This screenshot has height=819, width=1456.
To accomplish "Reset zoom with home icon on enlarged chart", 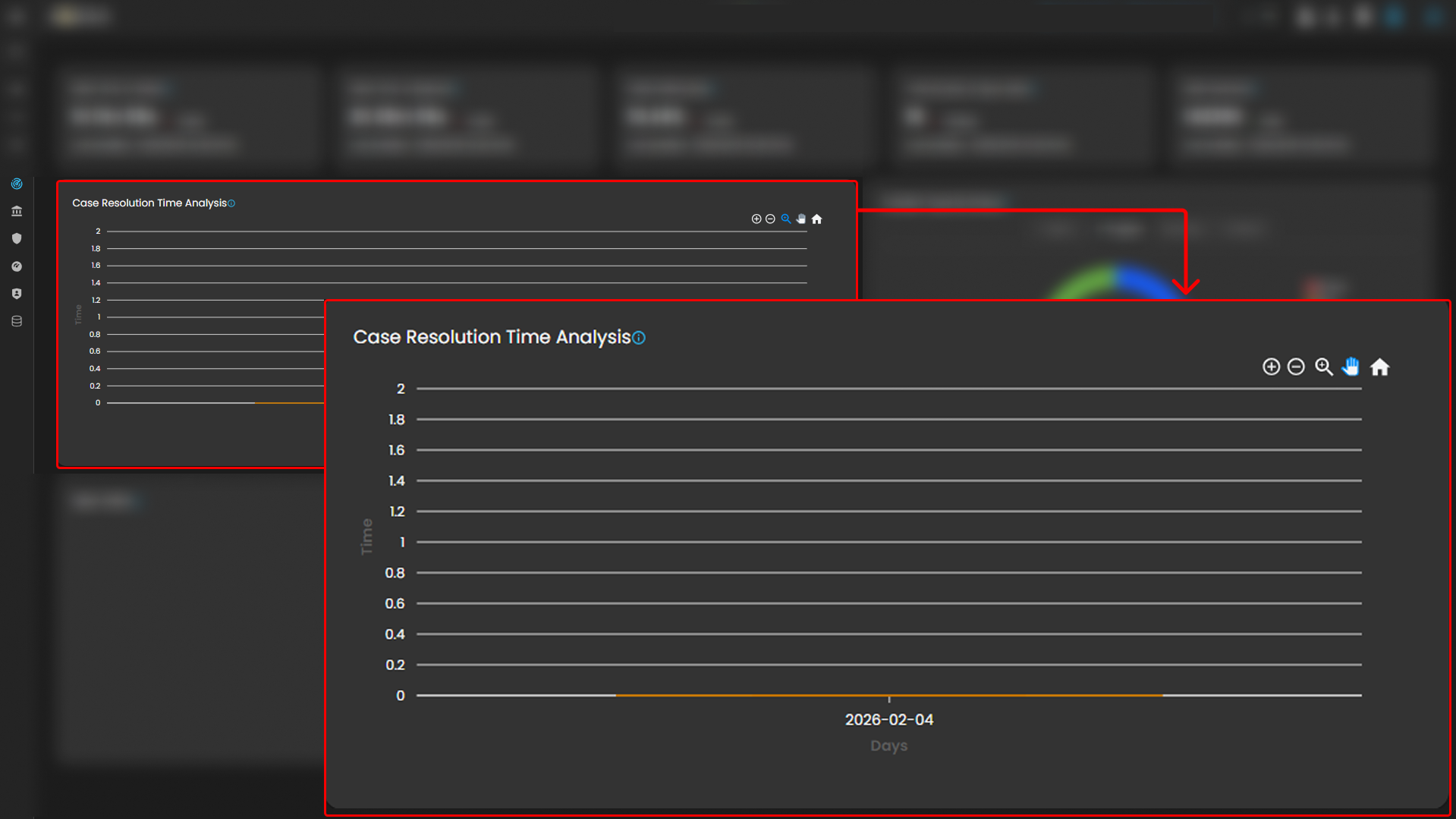I will (1379, 367).
